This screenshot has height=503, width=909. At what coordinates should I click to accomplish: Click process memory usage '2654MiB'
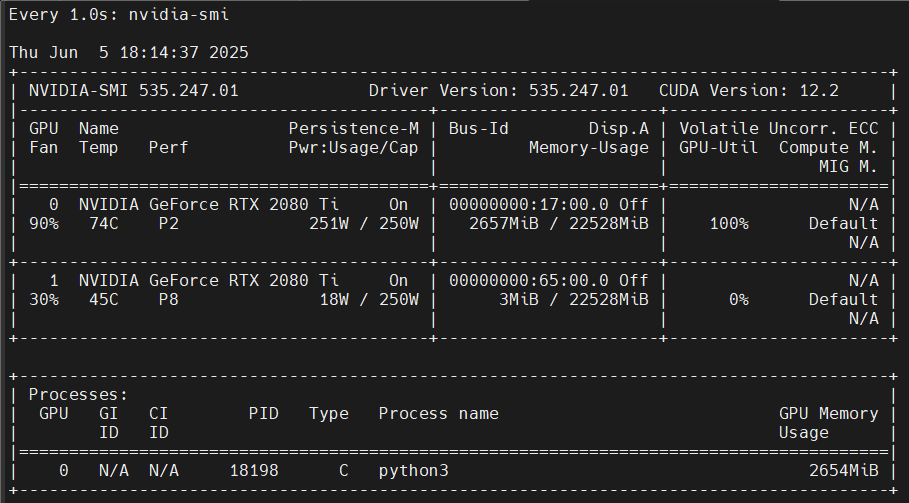point(843,471)
